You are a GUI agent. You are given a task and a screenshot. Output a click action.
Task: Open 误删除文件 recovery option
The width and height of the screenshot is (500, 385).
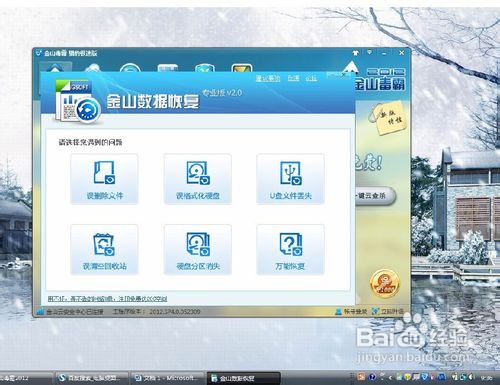click(104, 179)
